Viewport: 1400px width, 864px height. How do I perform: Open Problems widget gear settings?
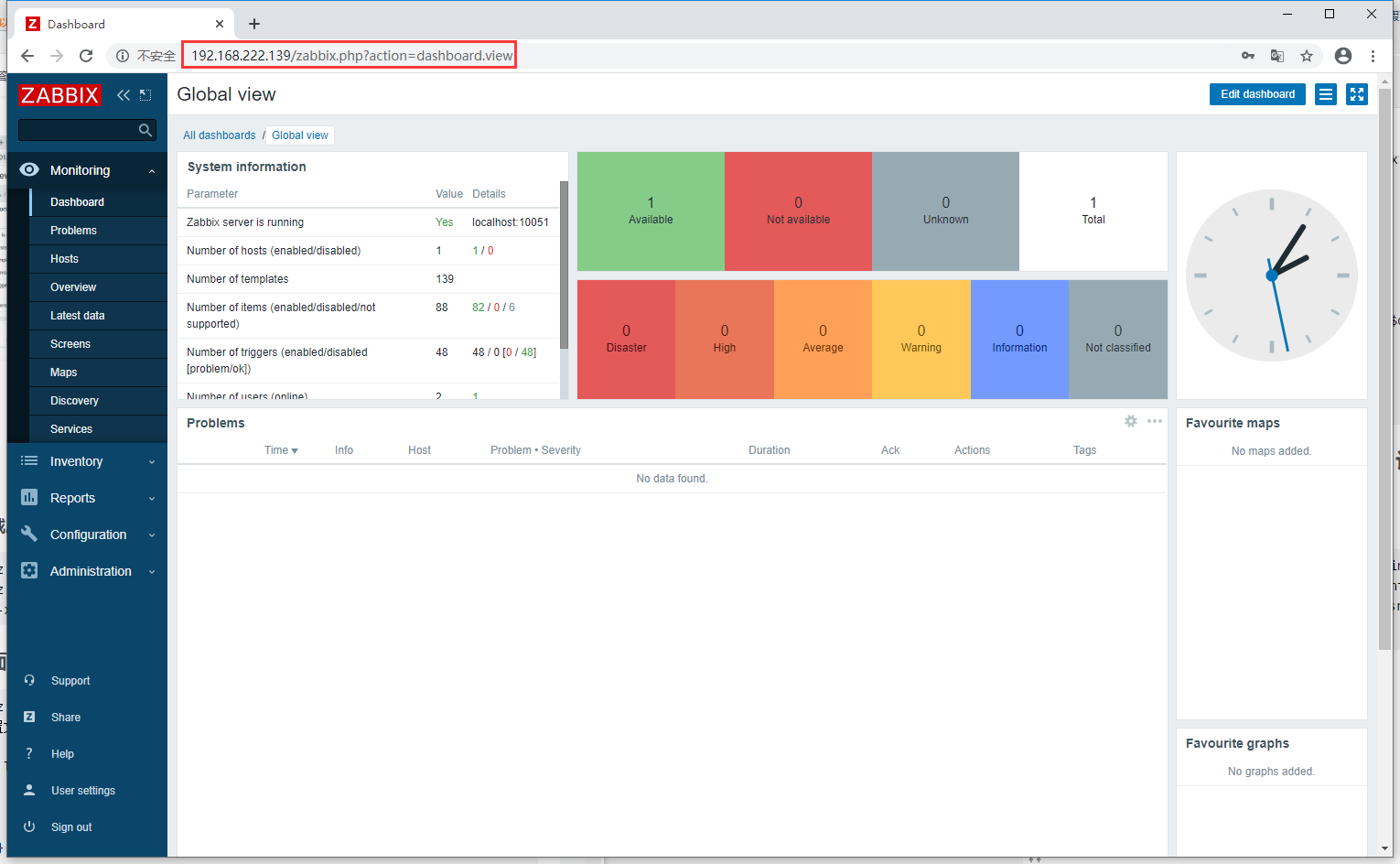(1131, 421)
